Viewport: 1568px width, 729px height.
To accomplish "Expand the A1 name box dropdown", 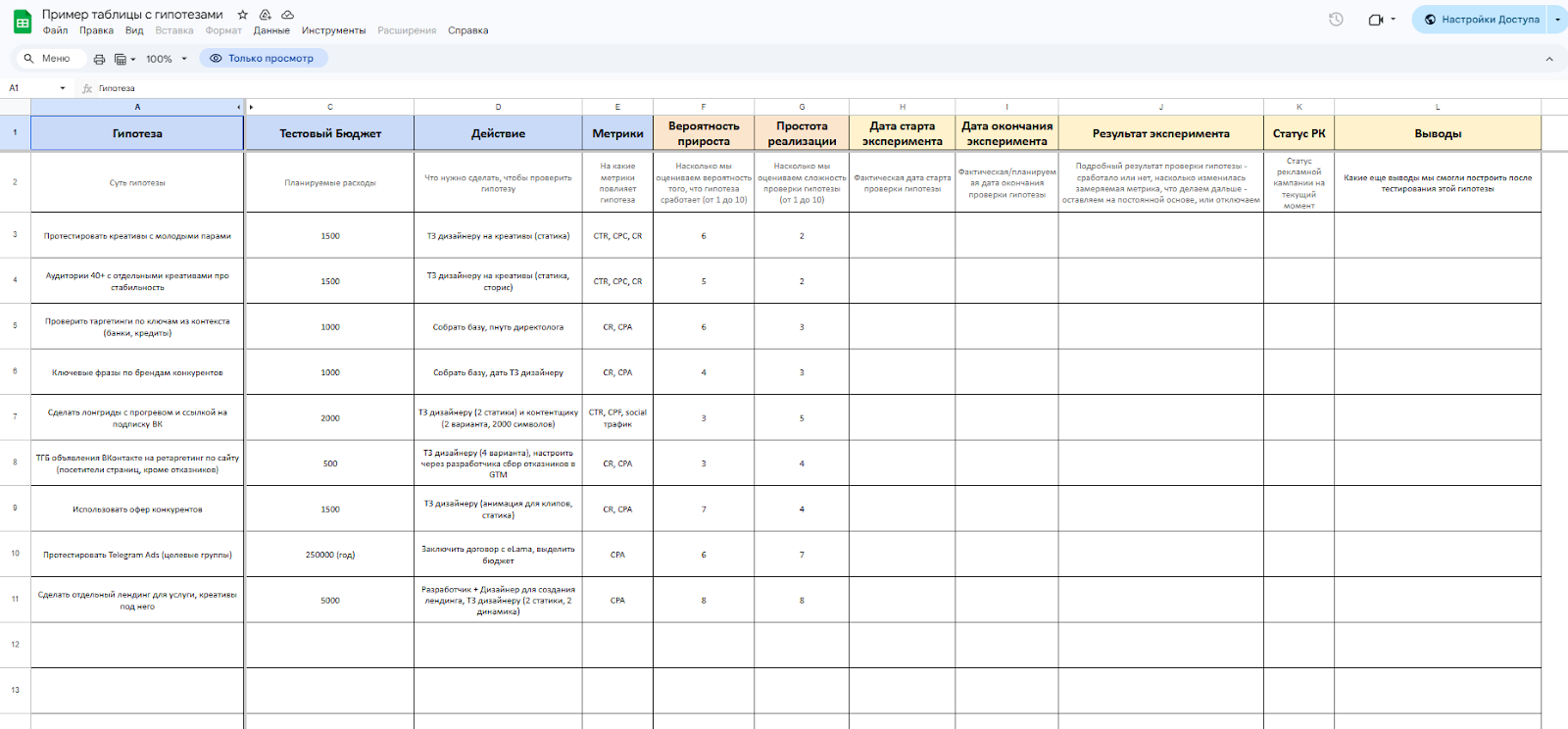I will tap(63, 88).
